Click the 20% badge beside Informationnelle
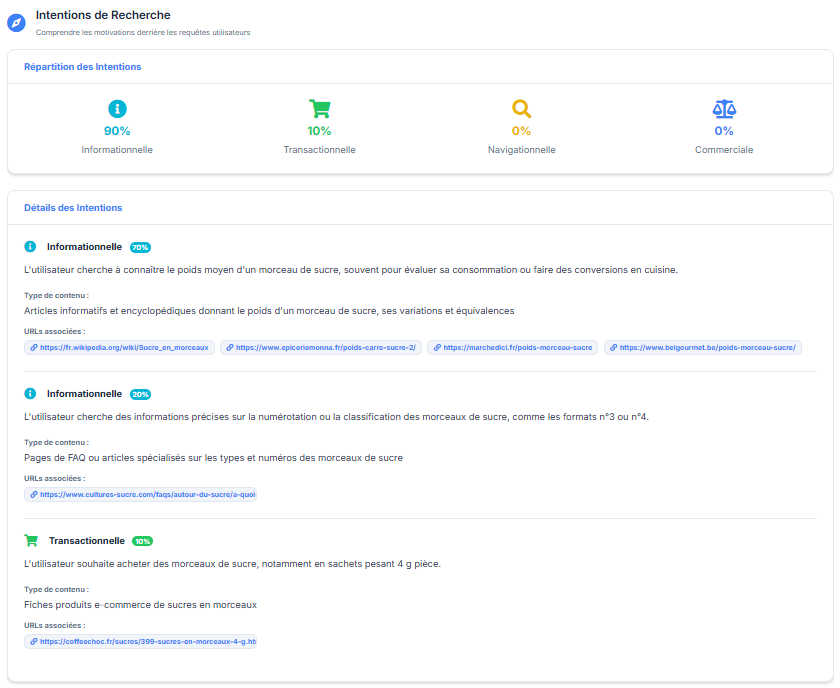The width and height of the screenshot is (840, 688). [140, 394]
